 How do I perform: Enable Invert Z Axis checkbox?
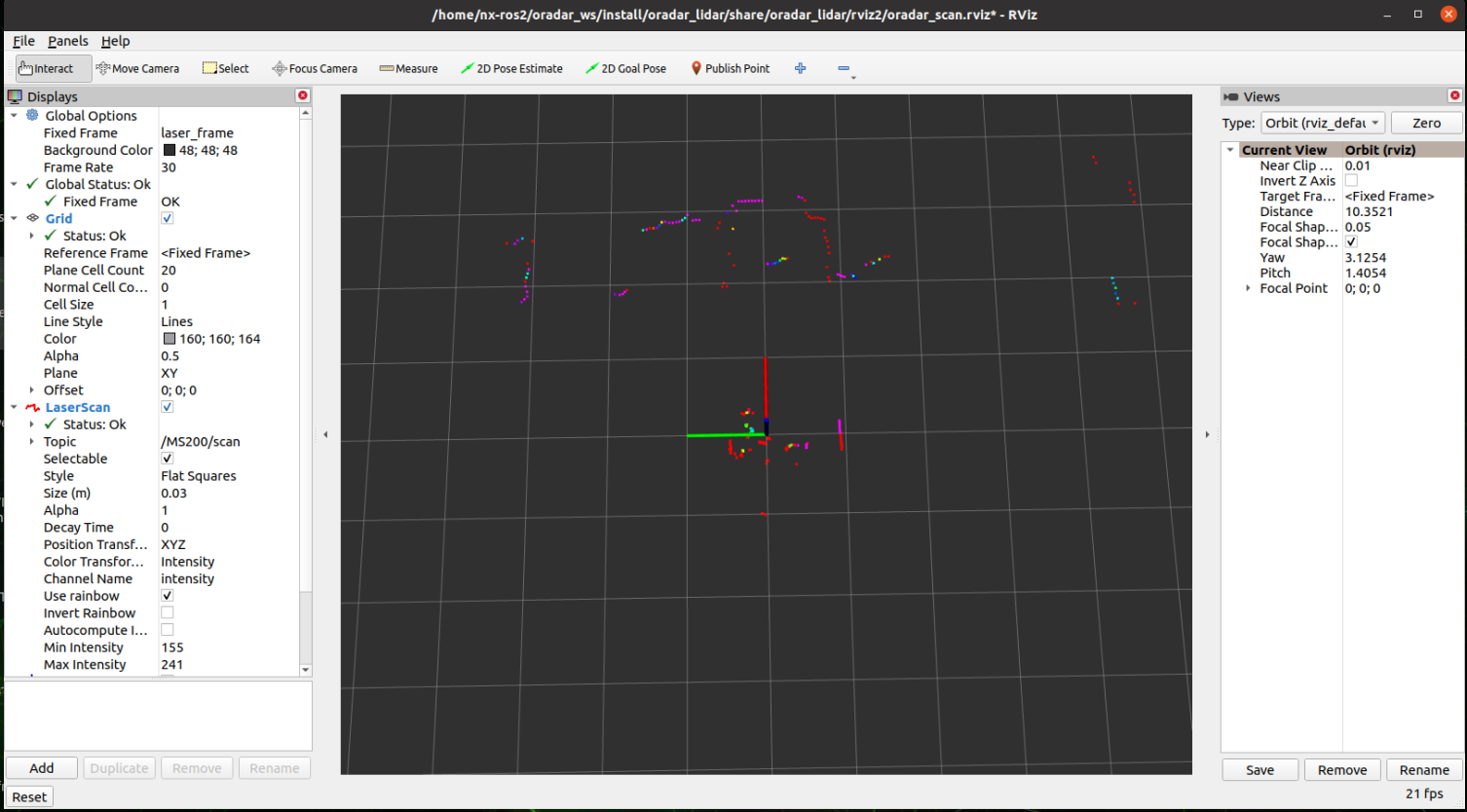point(1351,180)
